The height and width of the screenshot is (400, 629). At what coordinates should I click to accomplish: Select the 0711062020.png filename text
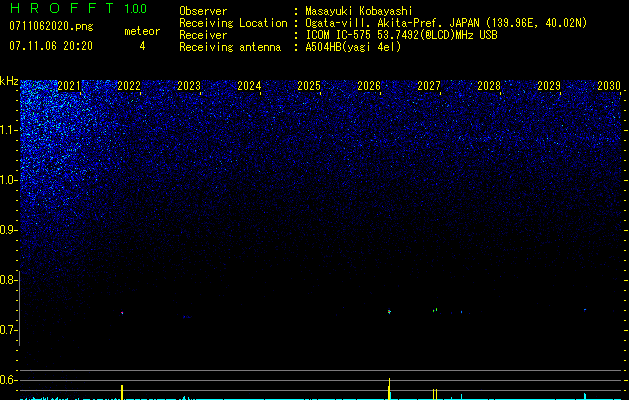point(51,27)
